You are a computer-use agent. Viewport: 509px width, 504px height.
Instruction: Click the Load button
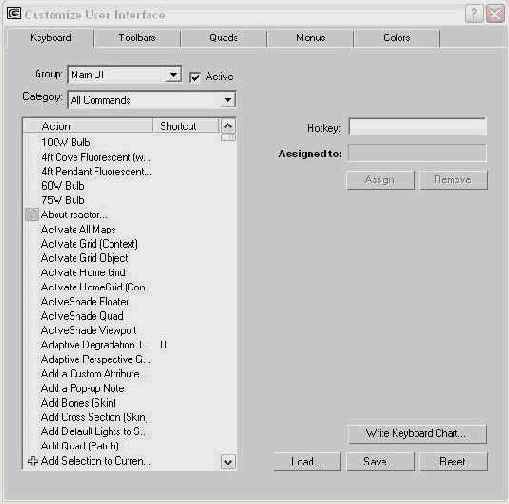306,461
